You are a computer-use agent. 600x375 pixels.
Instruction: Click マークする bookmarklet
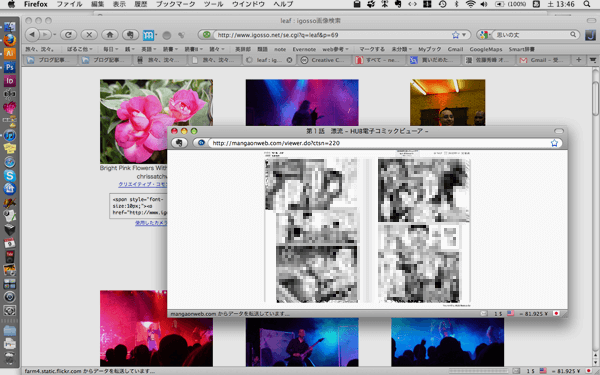tap(372, 49)
